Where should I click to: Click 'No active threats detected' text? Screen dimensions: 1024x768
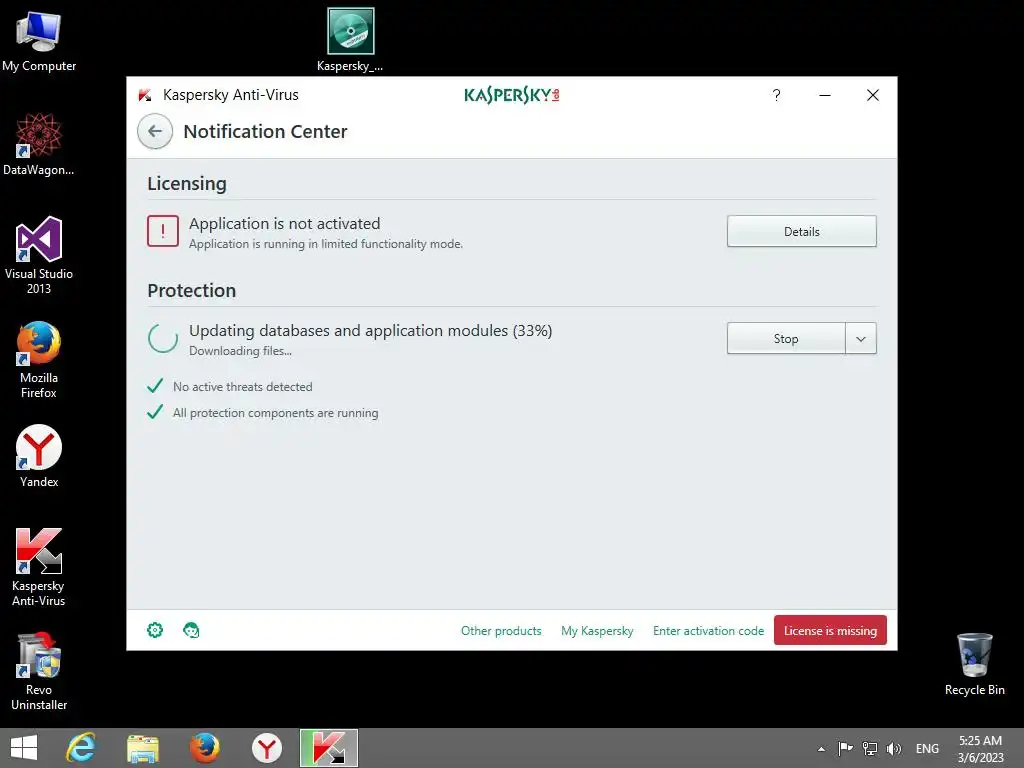pos(242,387)
